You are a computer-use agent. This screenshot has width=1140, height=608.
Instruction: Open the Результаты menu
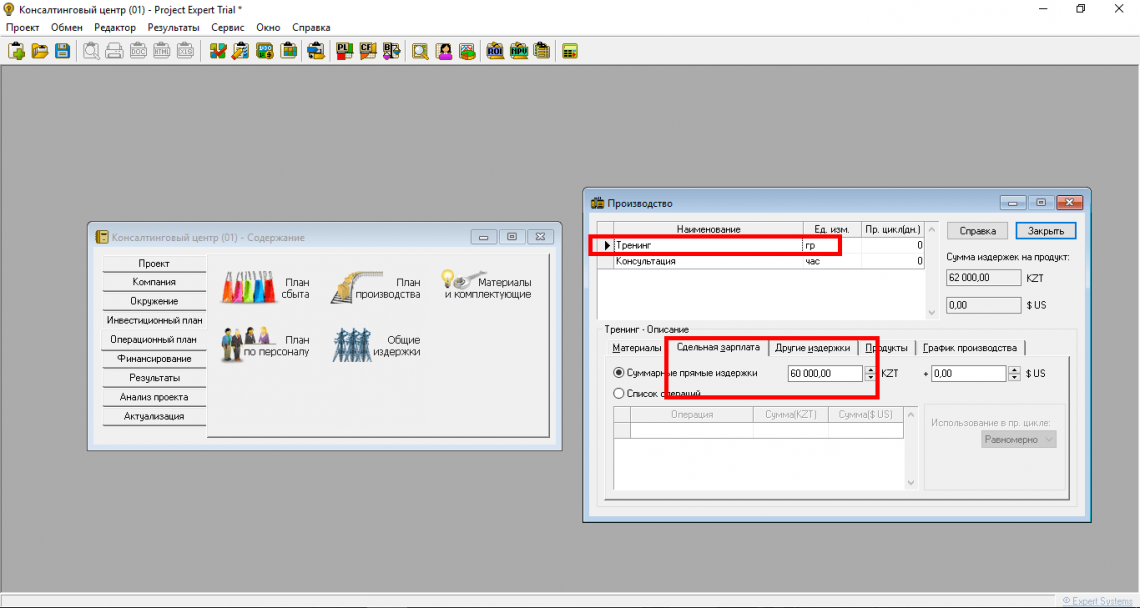173,27
